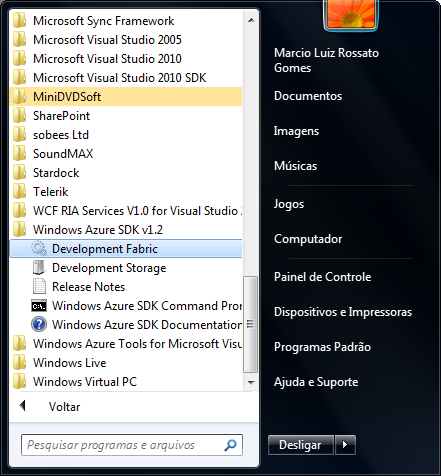Open the Documentos link

coord(308,96)
